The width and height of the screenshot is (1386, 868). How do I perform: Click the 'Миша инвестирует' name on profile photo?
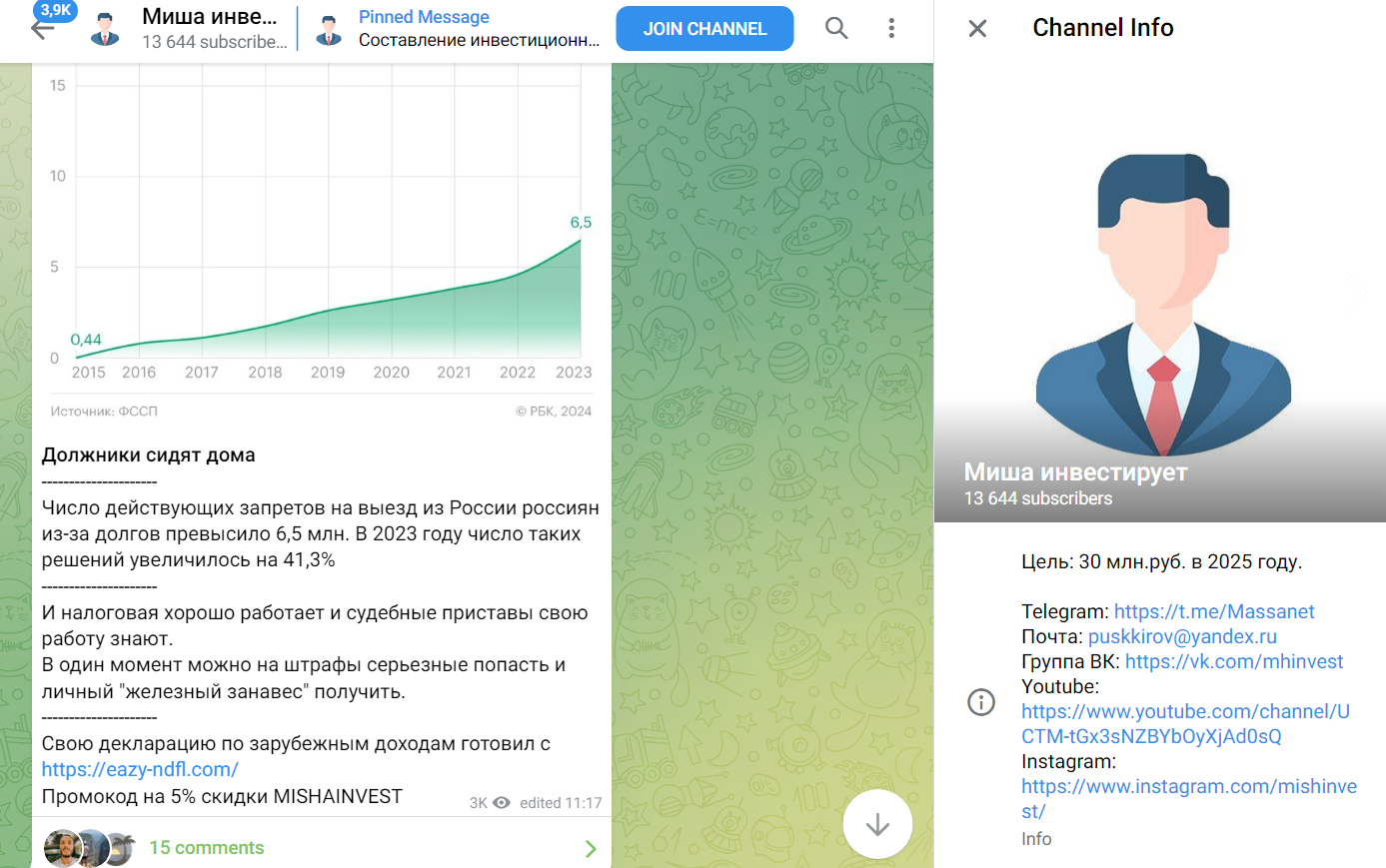tap(1075, 471)
